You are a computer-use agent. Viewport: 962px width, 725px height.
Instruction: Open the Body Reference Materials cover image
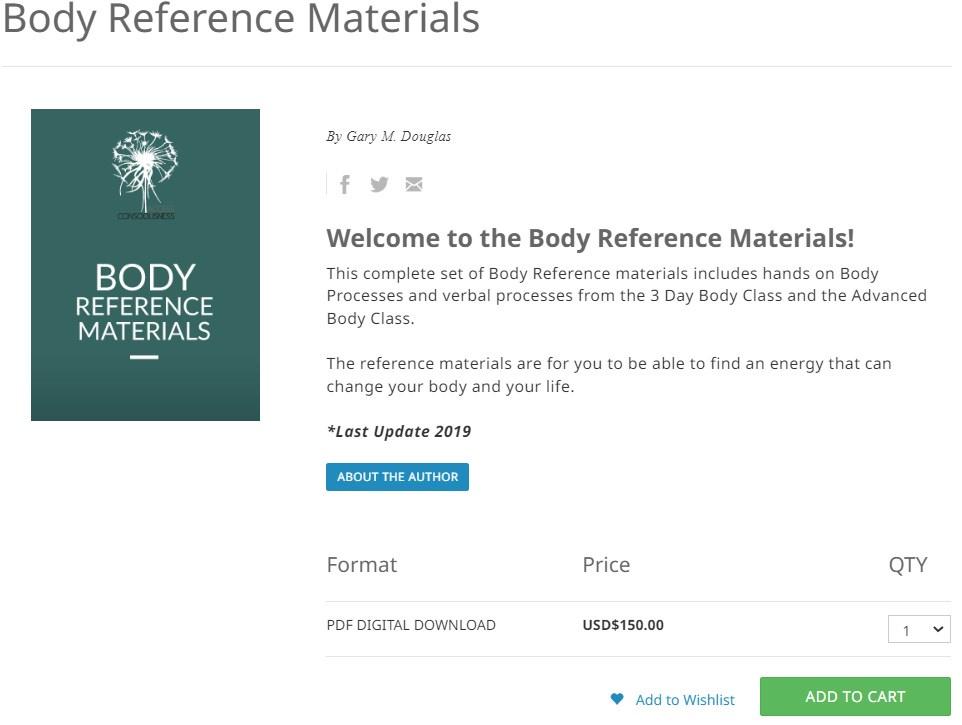[145, 264]
